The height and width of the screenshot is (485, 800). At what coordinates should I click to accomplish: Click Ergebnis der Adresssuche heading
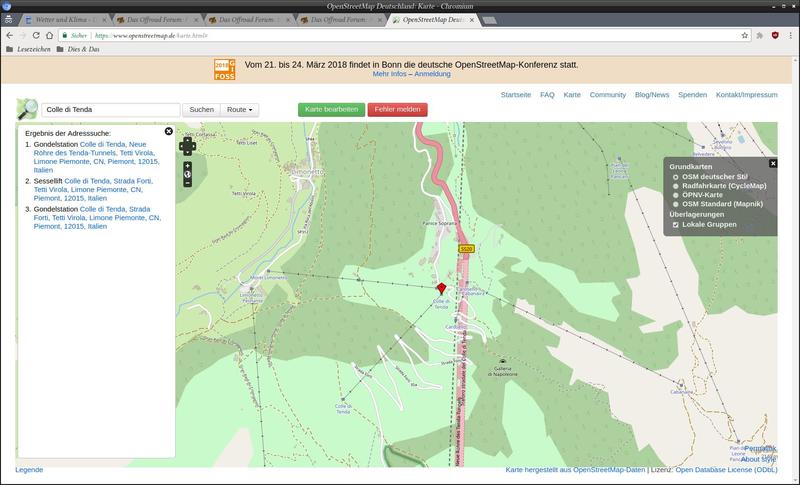pos(68,134)
